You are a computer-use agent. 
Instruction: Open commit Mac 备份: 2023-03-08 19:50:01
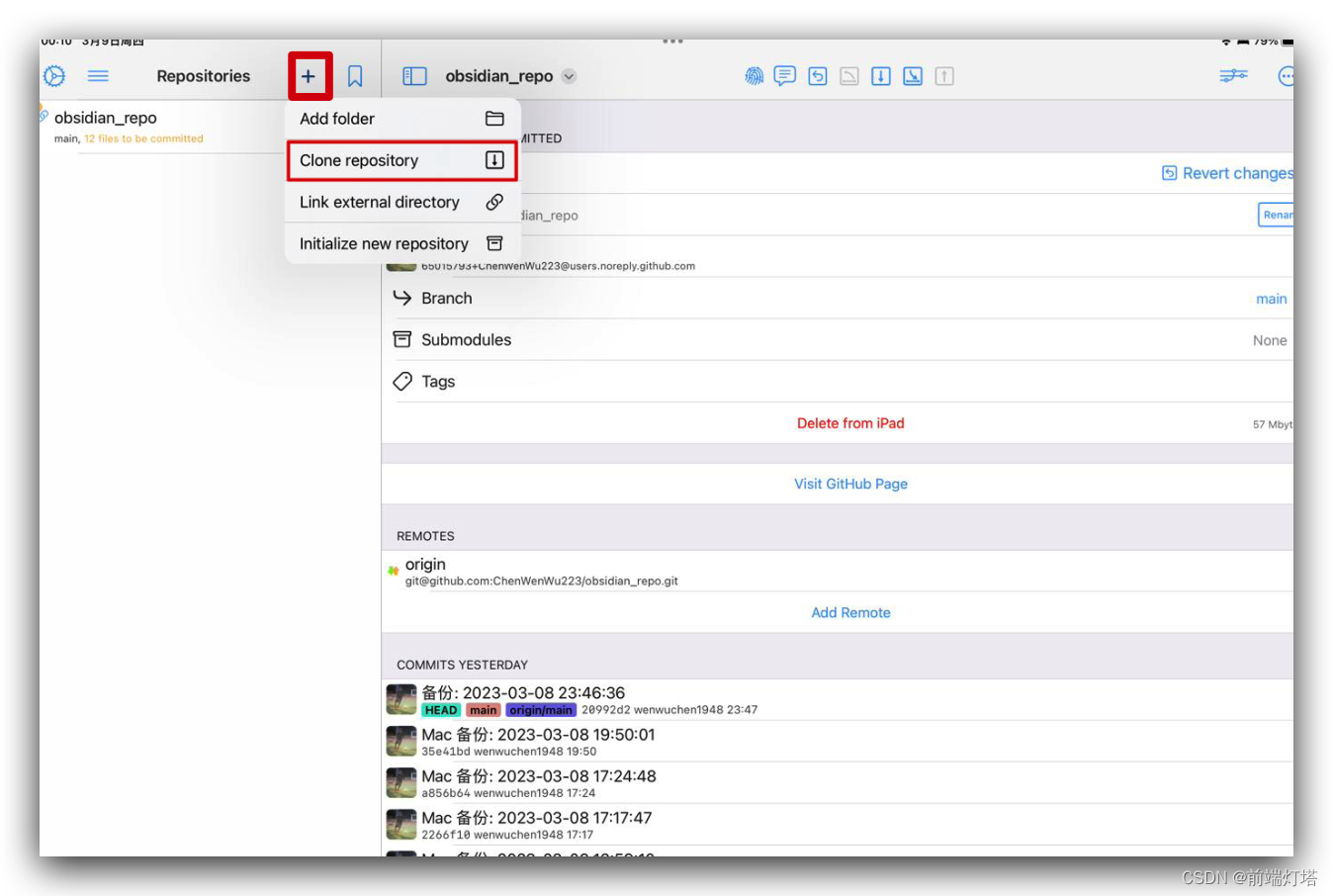point(838,742)
